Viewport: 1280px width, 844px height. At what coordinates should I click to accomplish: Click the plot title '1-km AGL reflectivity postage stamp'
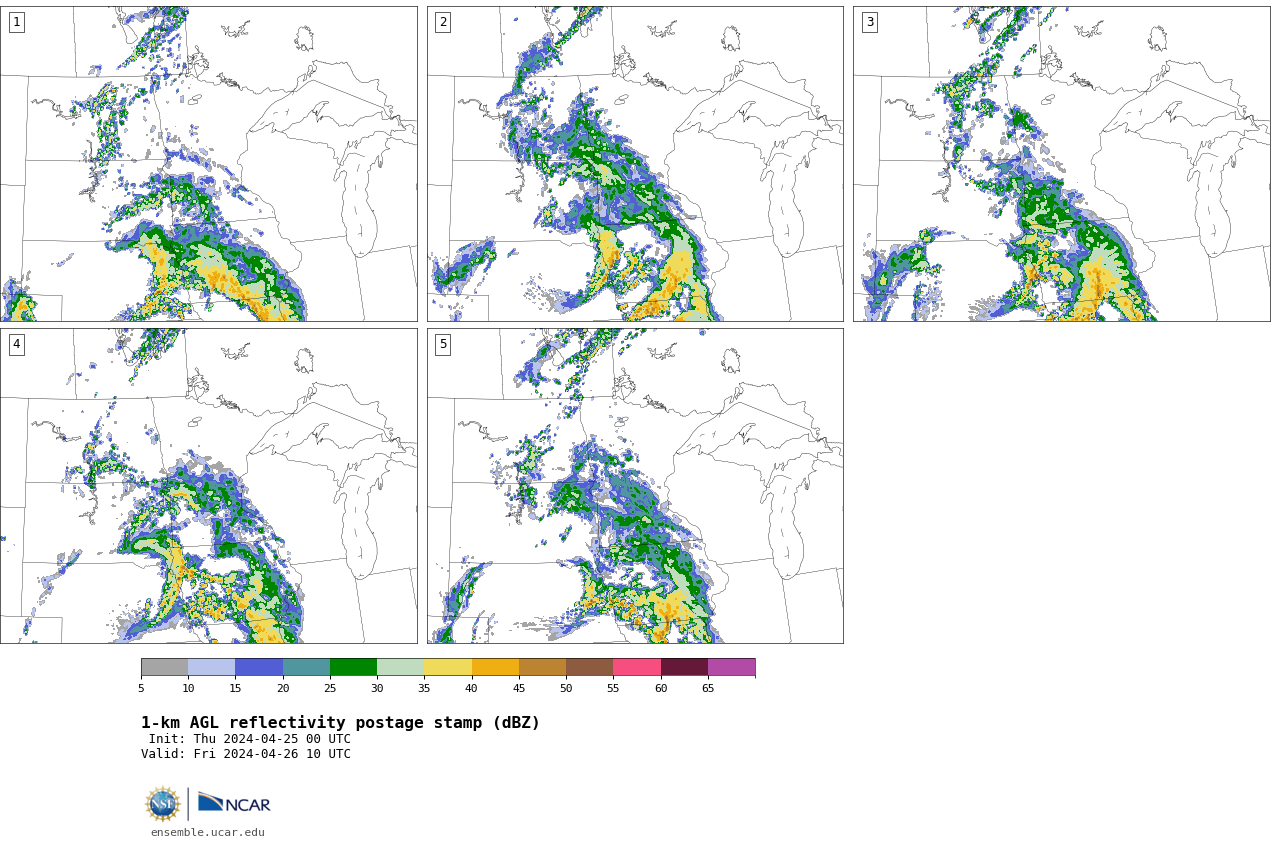tap(340, 723)
